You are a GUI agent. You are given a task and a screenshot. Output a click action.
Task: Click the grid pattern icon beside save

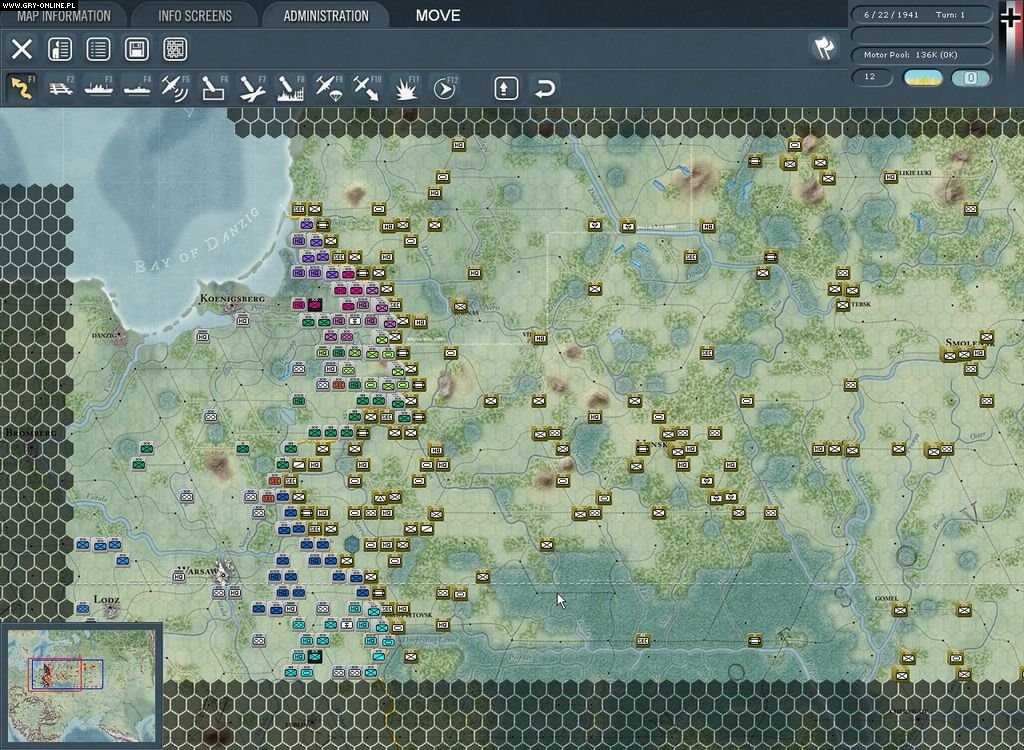click(175, 49)
